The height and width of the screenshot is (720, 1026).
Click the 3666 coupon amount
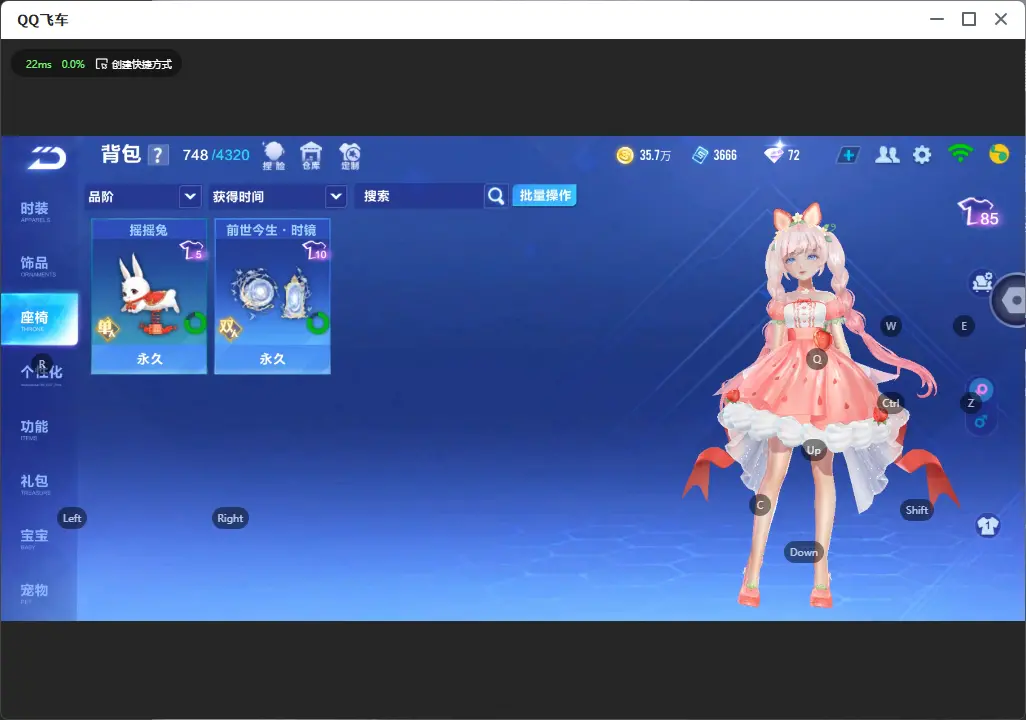(x=725, y=155)
